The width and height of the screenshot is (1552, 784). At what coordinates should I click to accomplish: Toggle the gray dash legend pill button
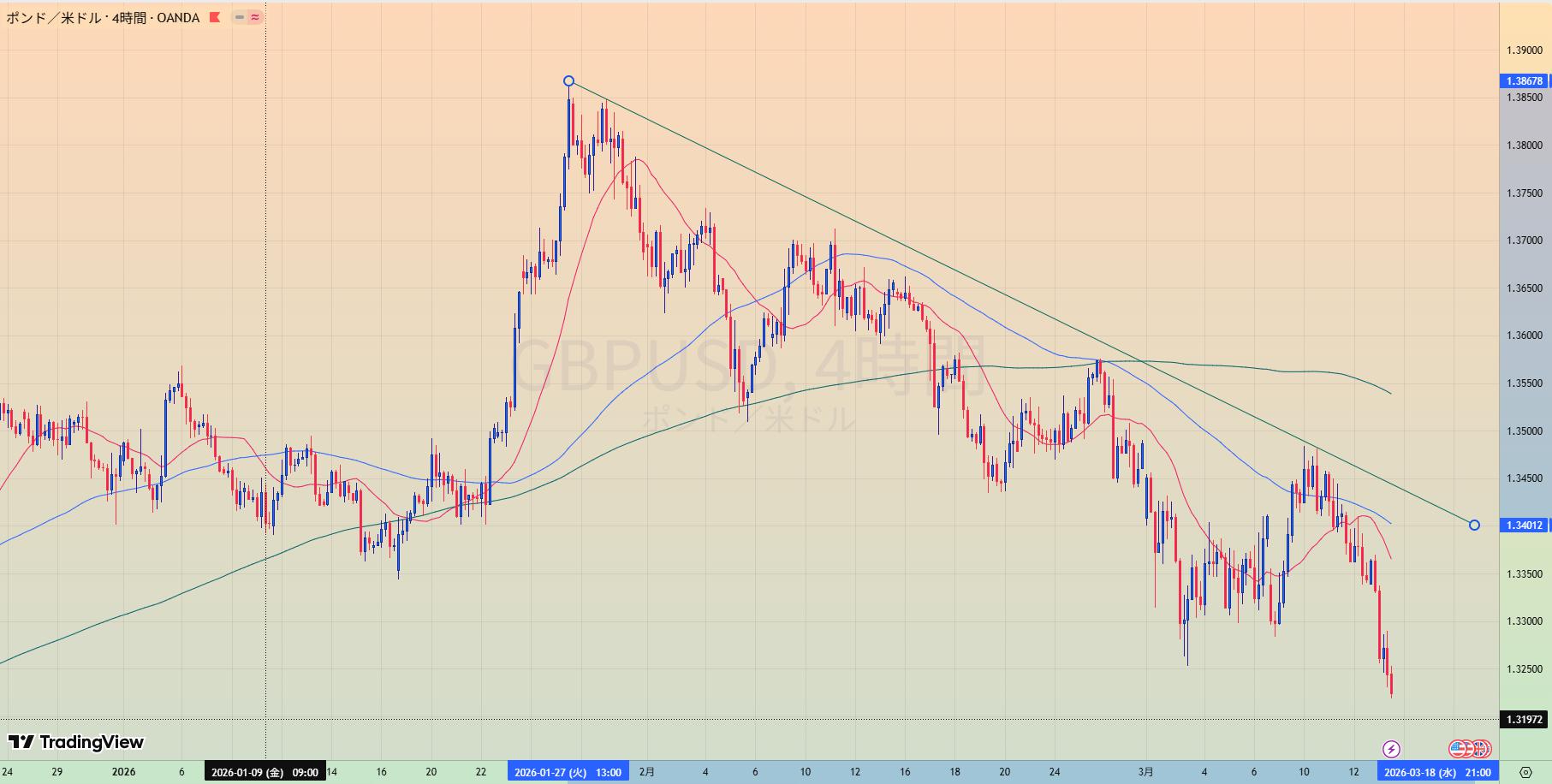point(240,17)
